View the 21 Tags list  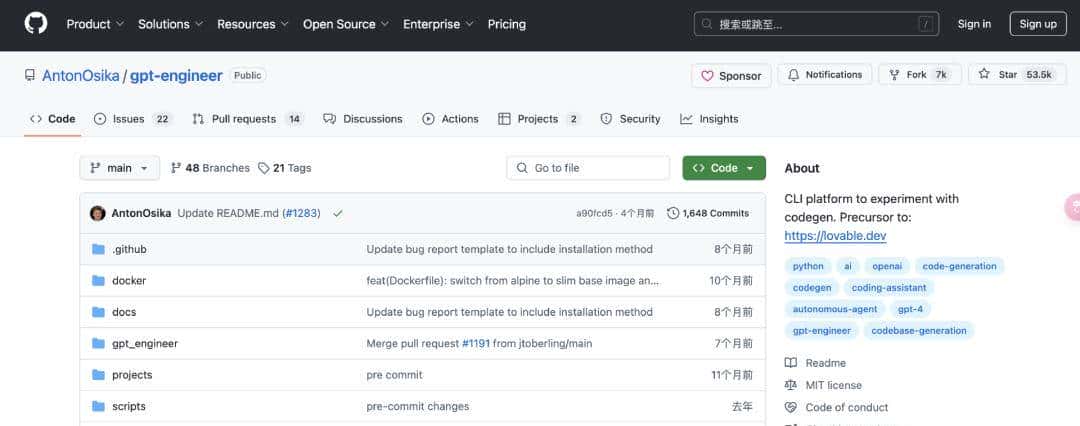click(284, 168)
